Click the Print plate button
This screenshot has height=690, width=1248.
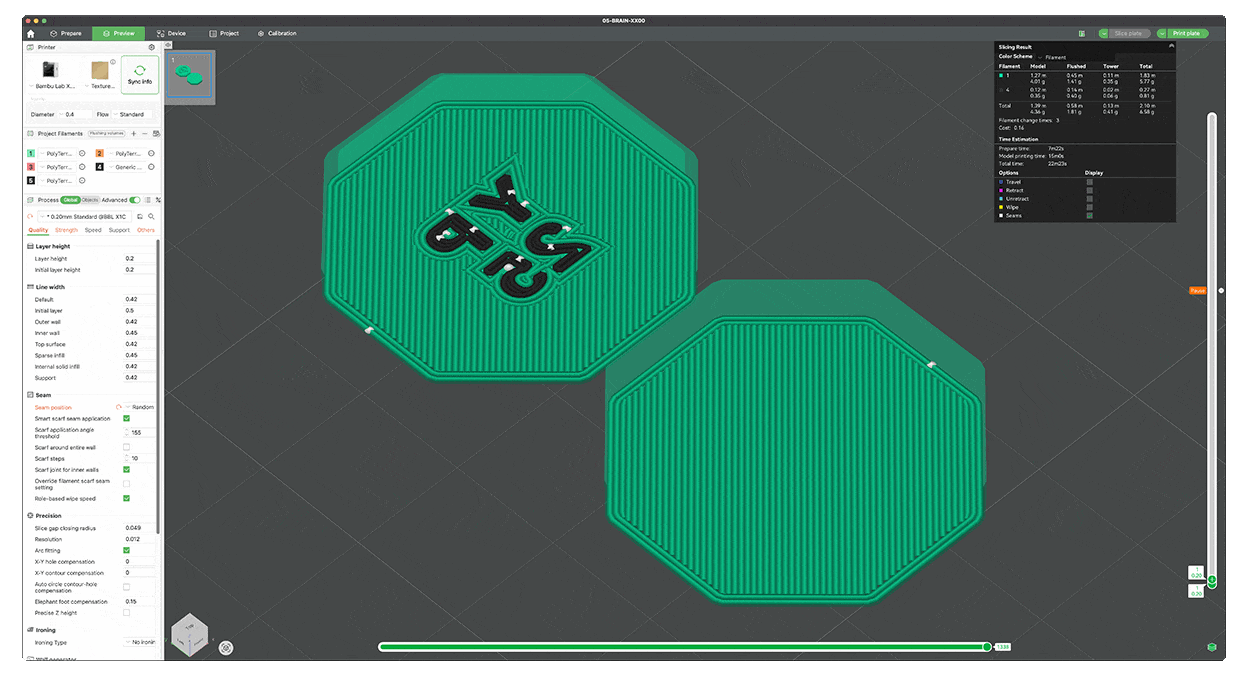tap(1188, 33)
